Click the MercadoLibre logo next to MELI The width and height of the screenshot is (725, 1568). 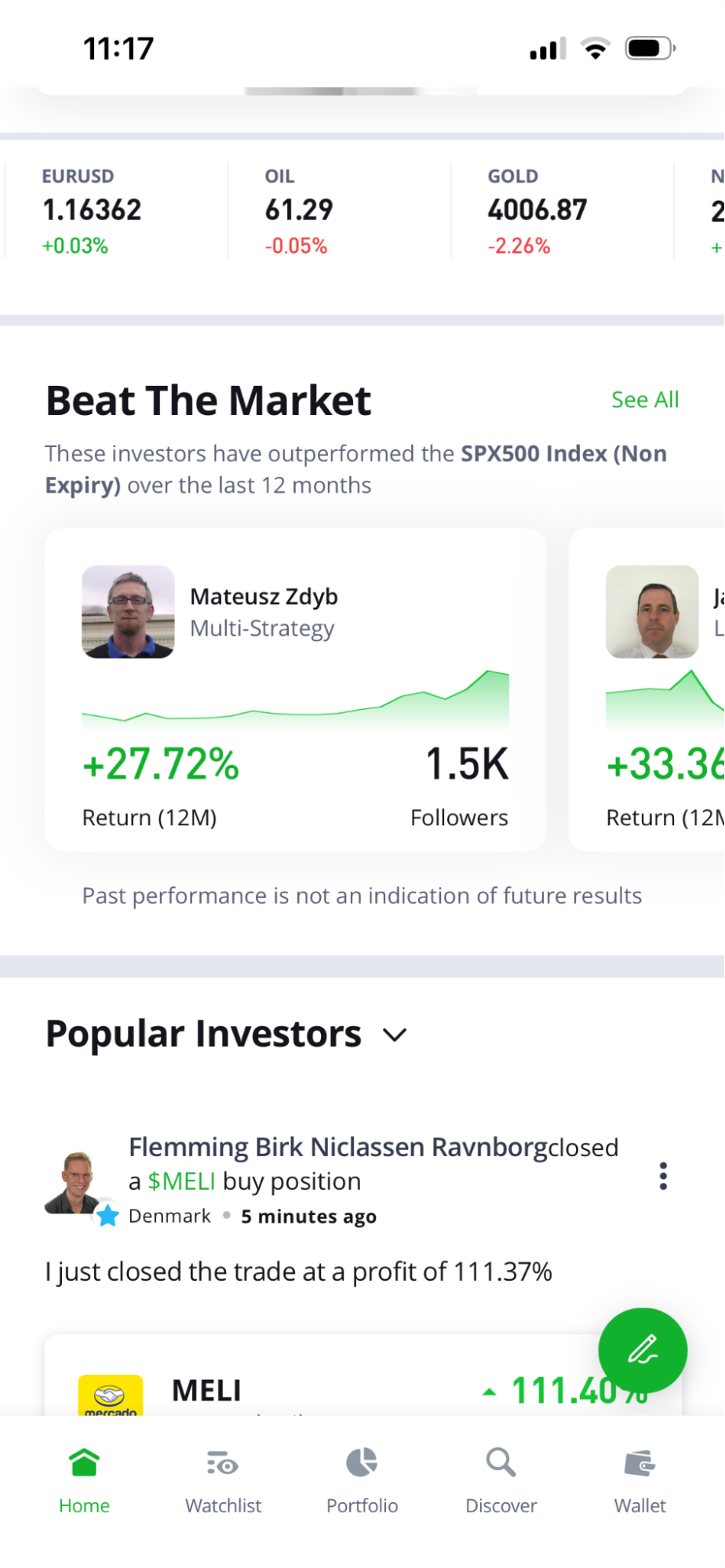point(108,1395)
